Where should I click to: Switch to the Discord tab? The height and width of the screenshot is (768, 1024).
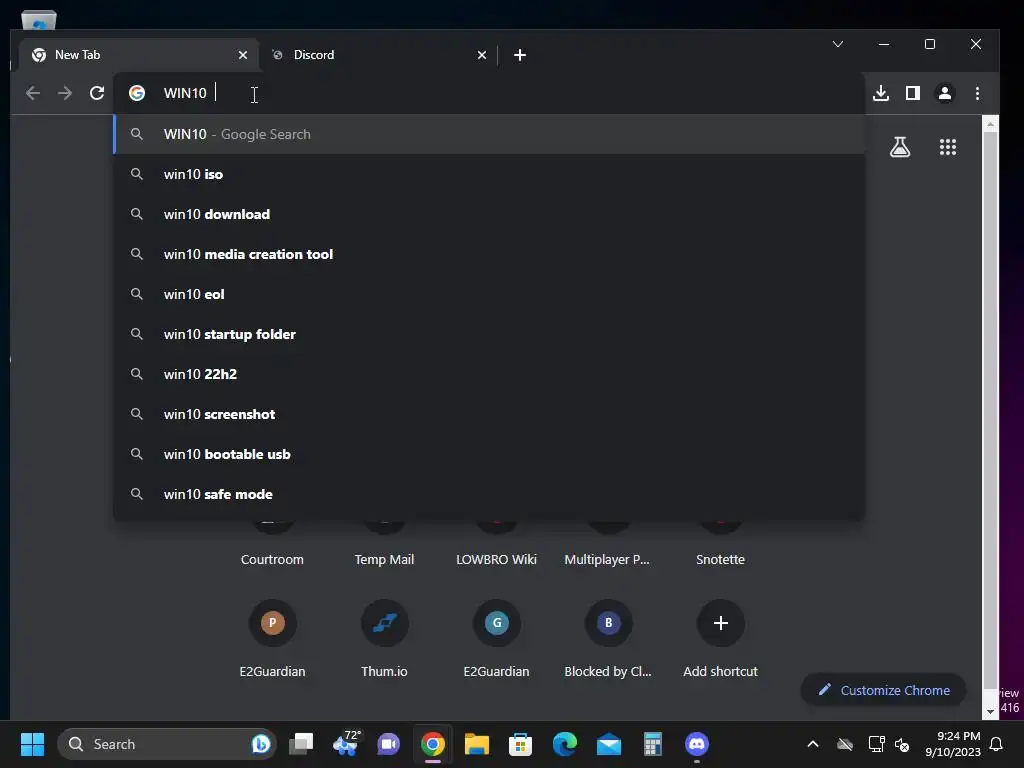click(379, 55)
